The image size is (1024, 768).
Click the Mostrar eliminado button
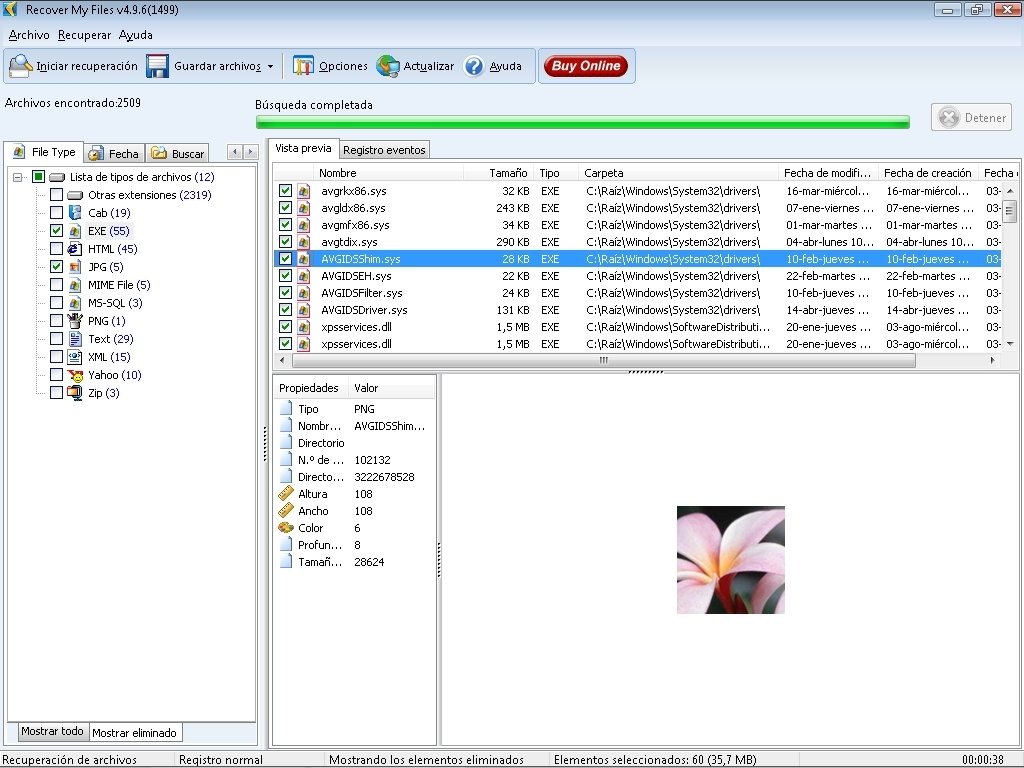135,733
